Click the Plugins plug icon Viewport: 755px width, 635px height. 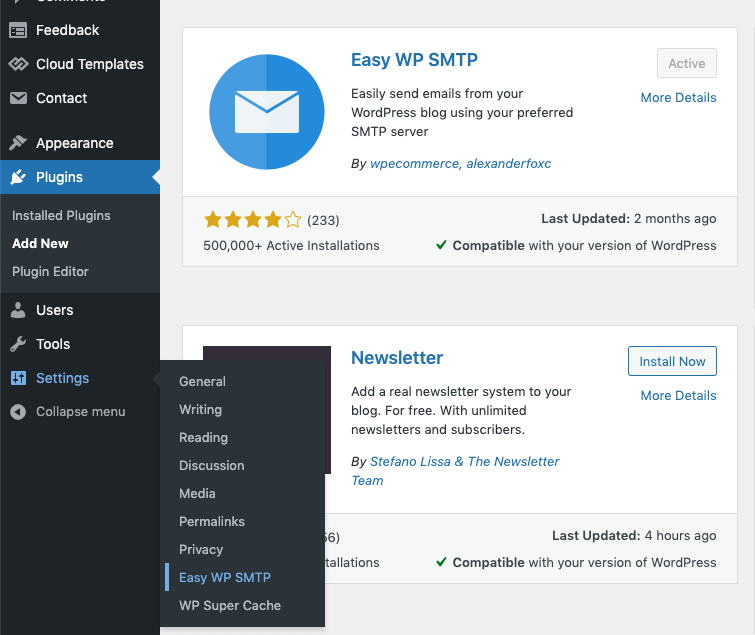coord(18,177)
